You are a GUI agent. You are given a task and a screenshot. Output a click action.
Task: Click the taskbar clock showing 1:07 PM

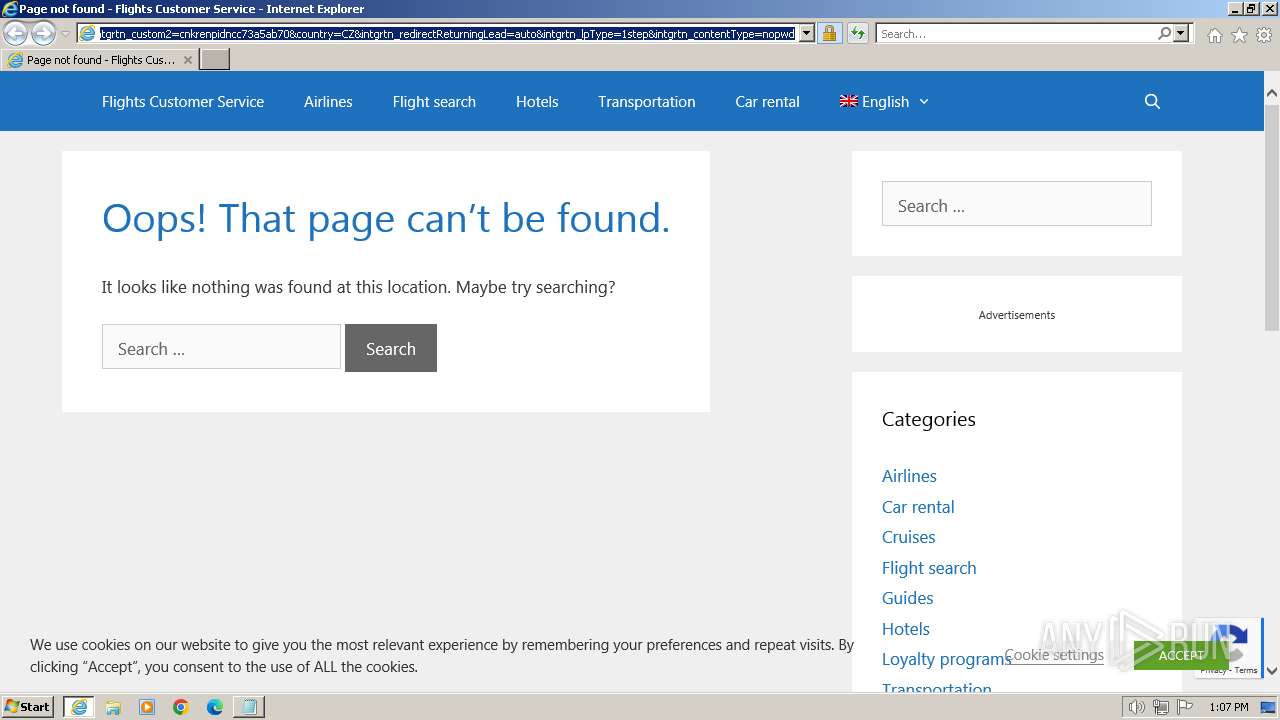coord(1228,707)
